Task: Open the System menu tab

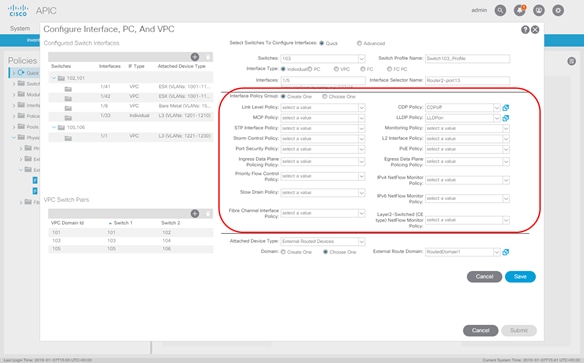Action: coord(20,28)
